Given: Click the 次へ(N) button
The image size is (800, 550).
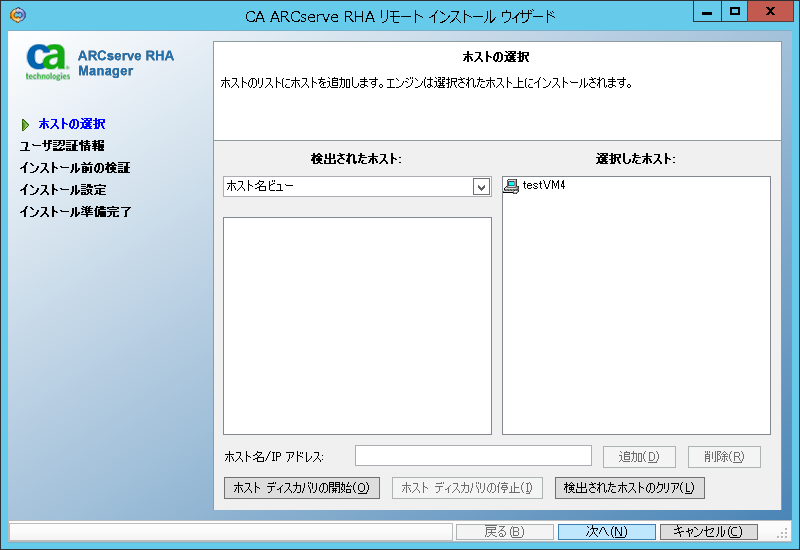Looking at the screenshot, I should pyautogui.click(x=607, y=532).
